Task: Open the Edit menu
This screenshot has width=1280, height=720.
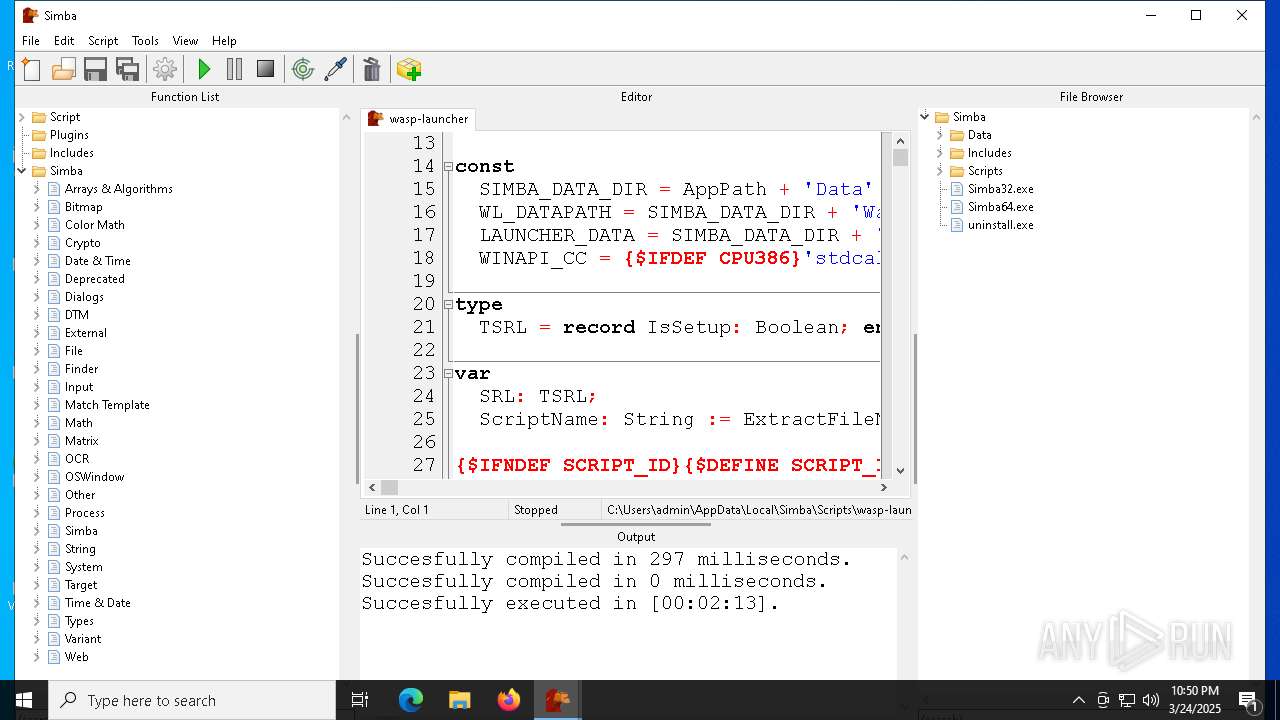Action: click(x=64, y=41)
